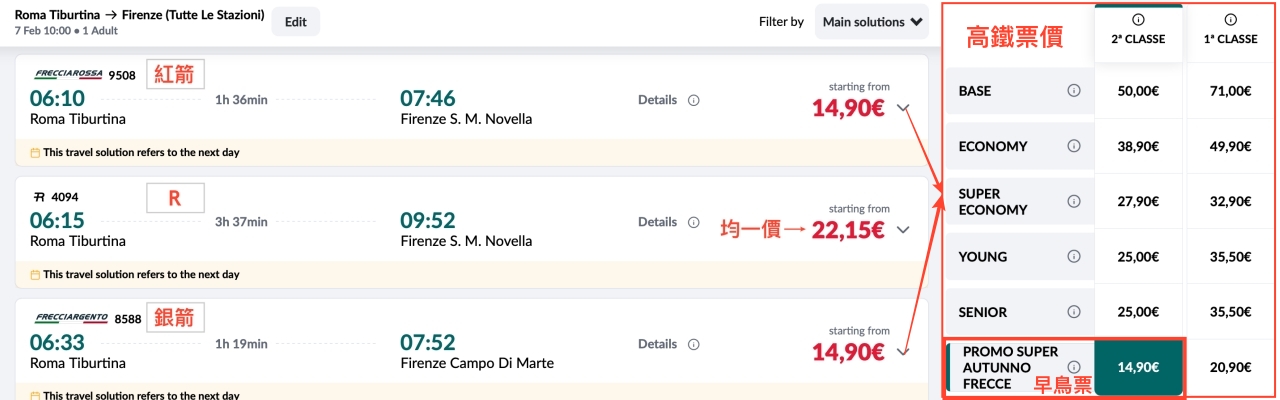Open Details link for train 9508
Image resolution: width=1280 pixels, height=400 pixels.
point(657,100)
